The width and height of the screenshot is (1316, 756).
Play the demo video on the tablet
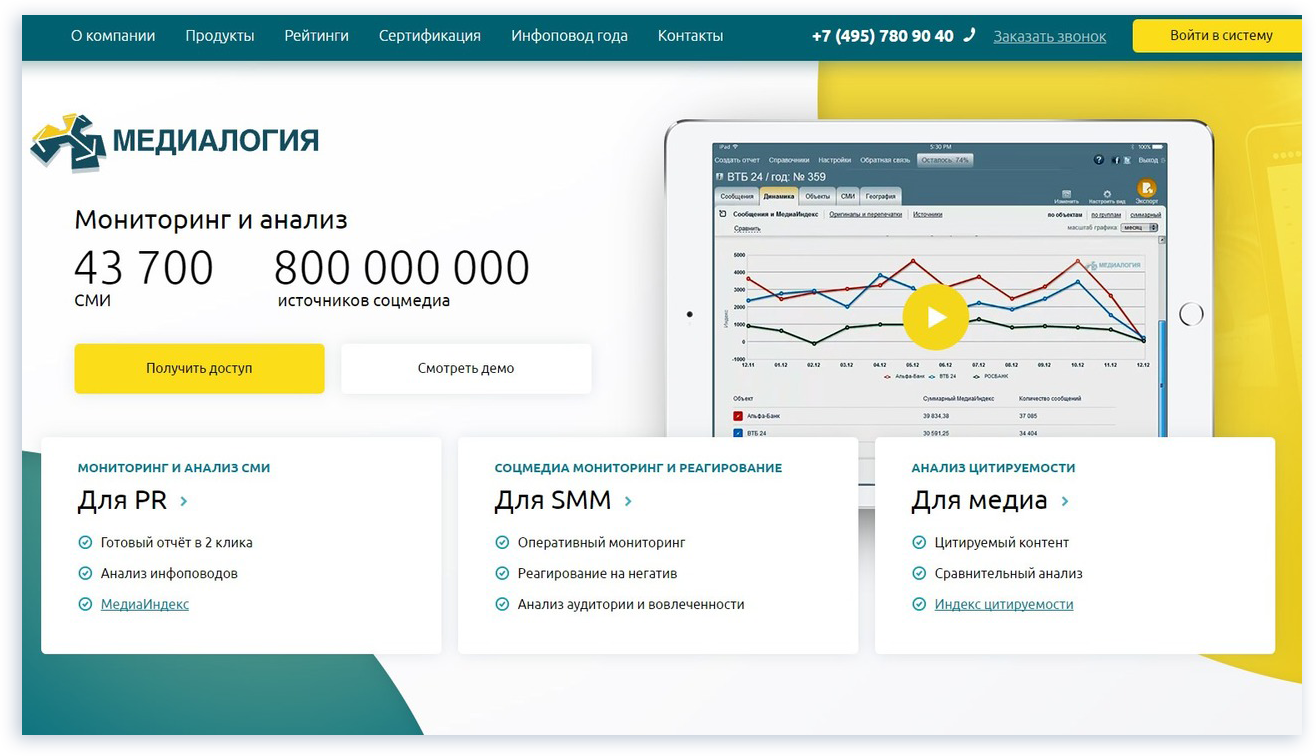tap(935, 317)
